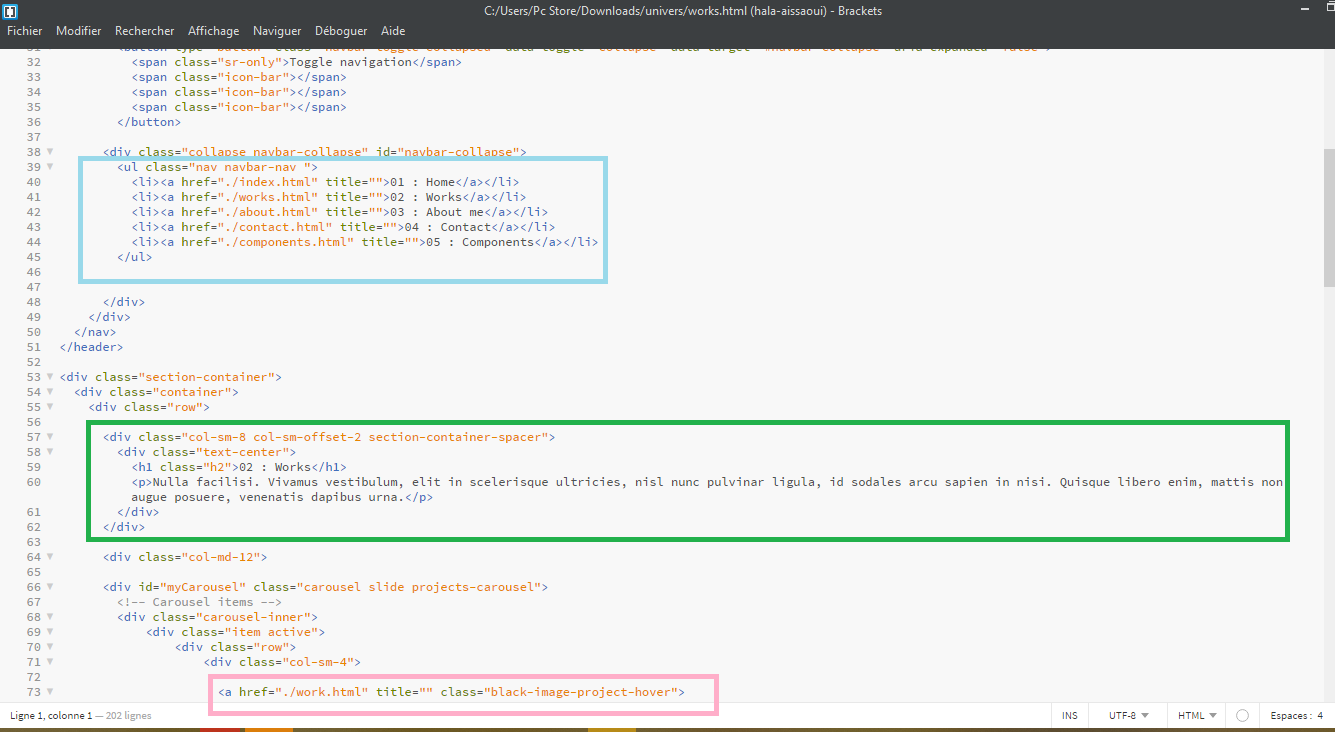Collapse the carousel-inner fold at line 68
Viewport: 1335px width, 732px height.
point(49,617)
